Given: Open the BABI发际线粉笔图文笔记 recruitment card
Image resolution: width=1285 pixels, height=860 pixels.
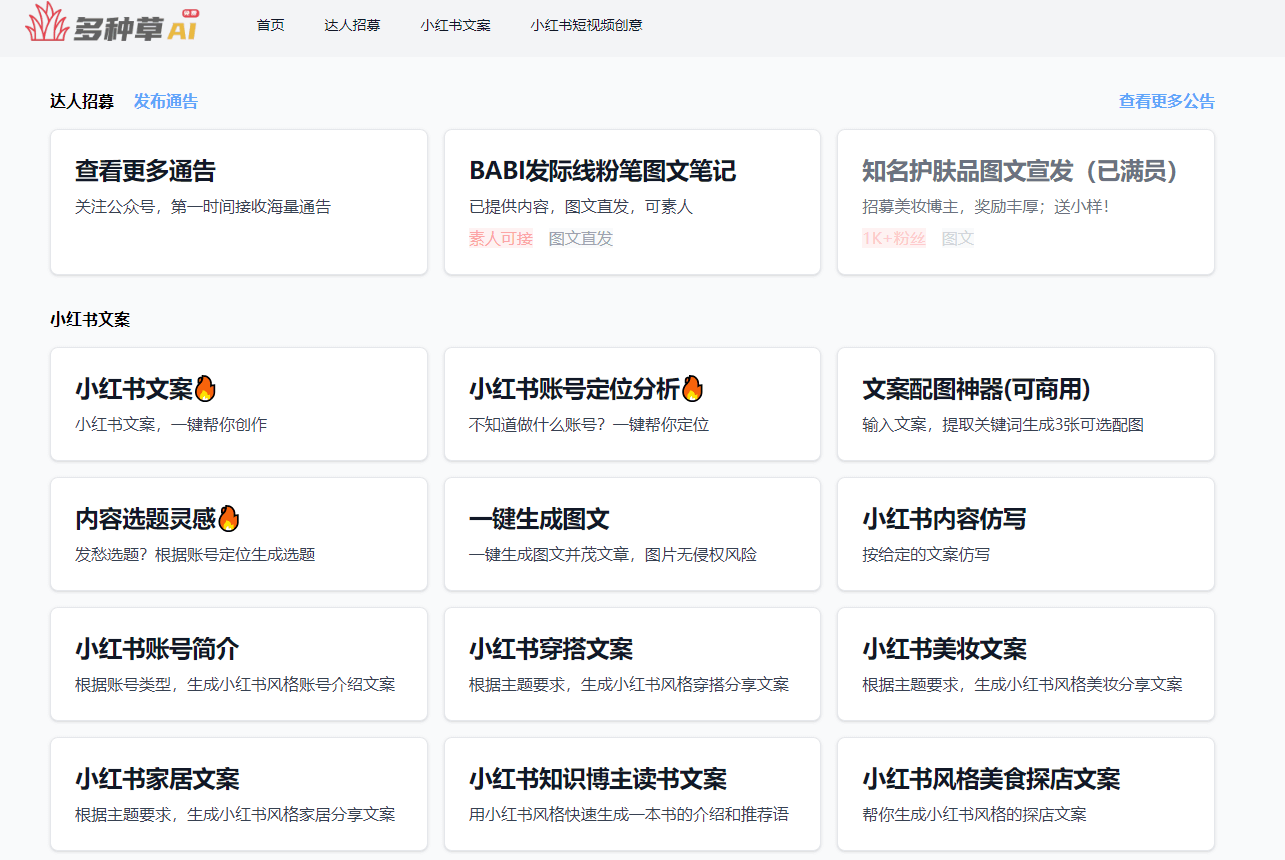Looking at the screenshot, I should coord(631,201).
